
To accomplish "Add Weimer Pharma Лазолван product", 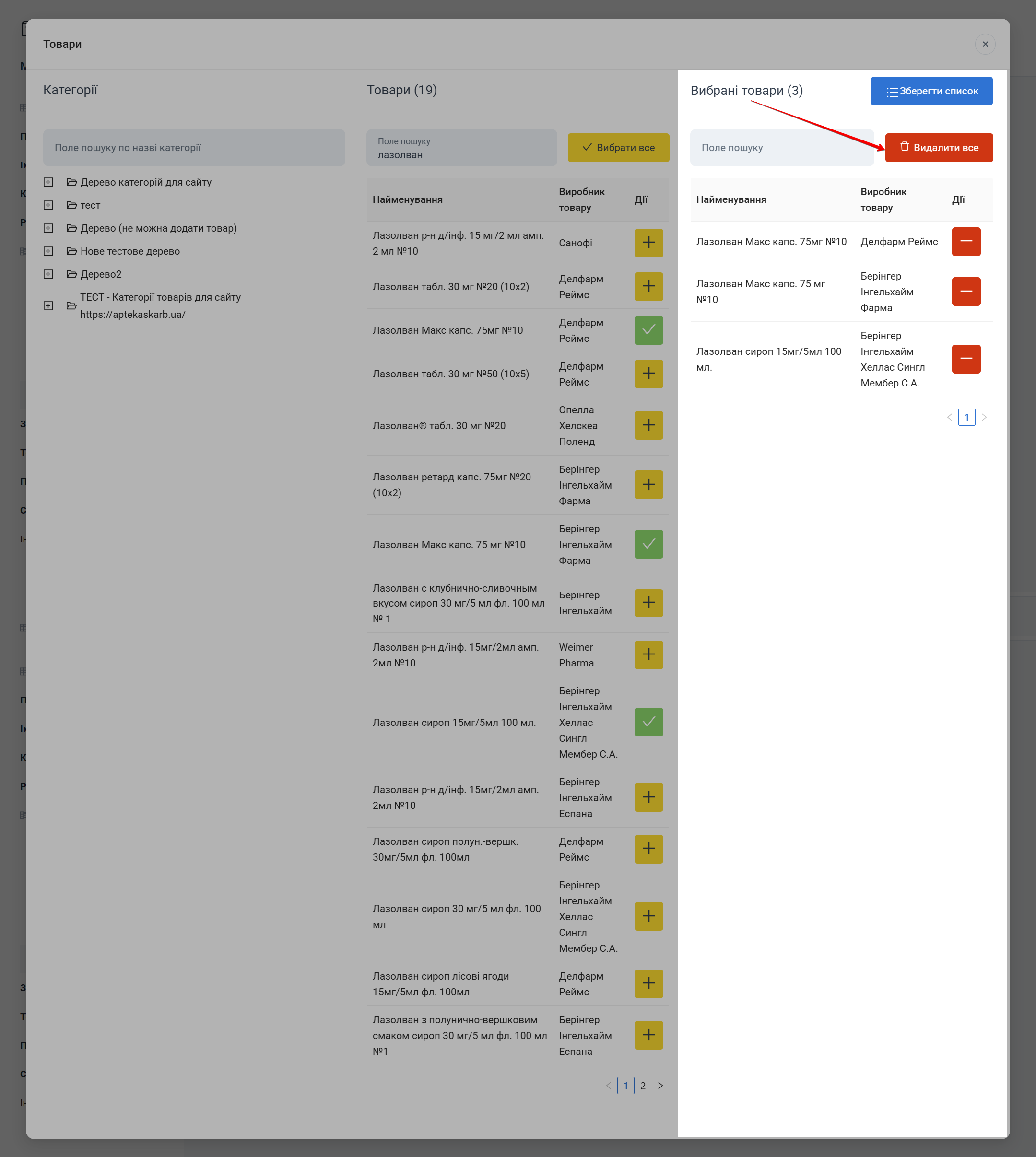I will point(648,654).
